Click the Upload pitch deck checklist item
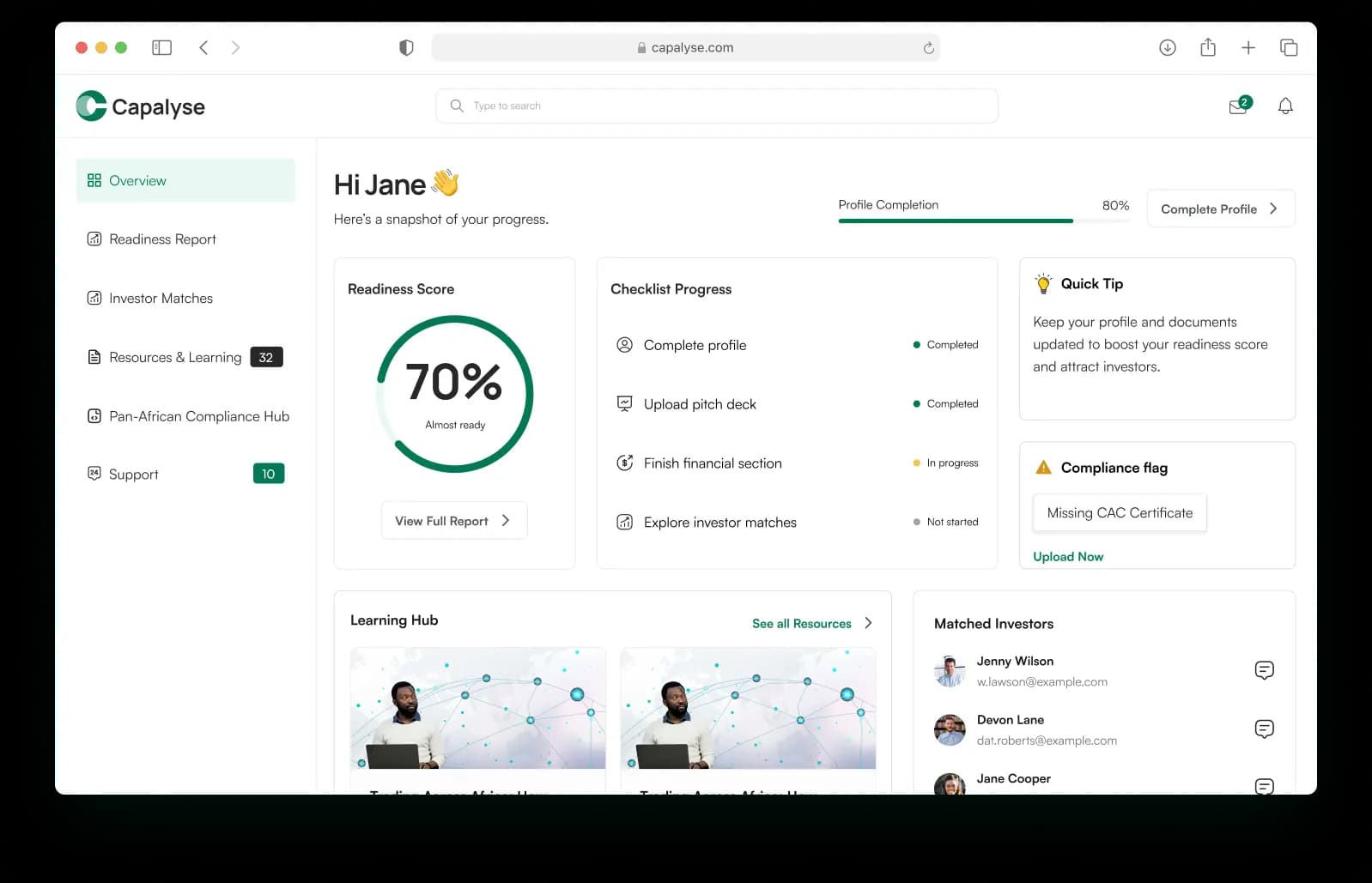1372x883 pixels. [x=797, y=404]
